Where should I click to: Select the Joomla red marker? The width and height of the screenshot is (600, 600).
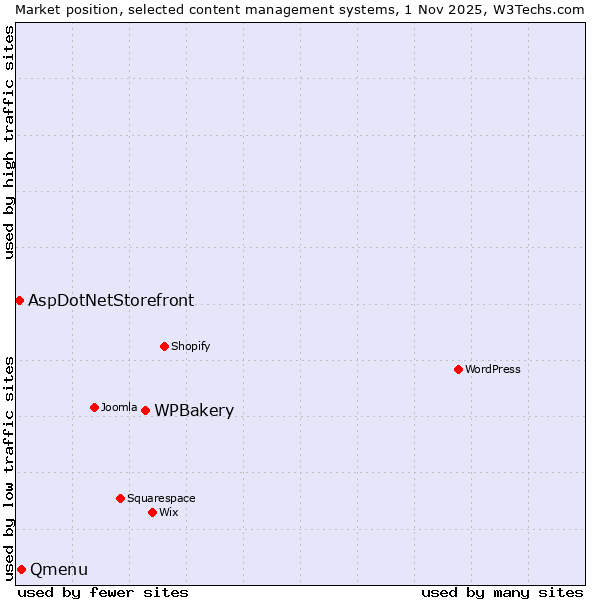click(94, 407)
